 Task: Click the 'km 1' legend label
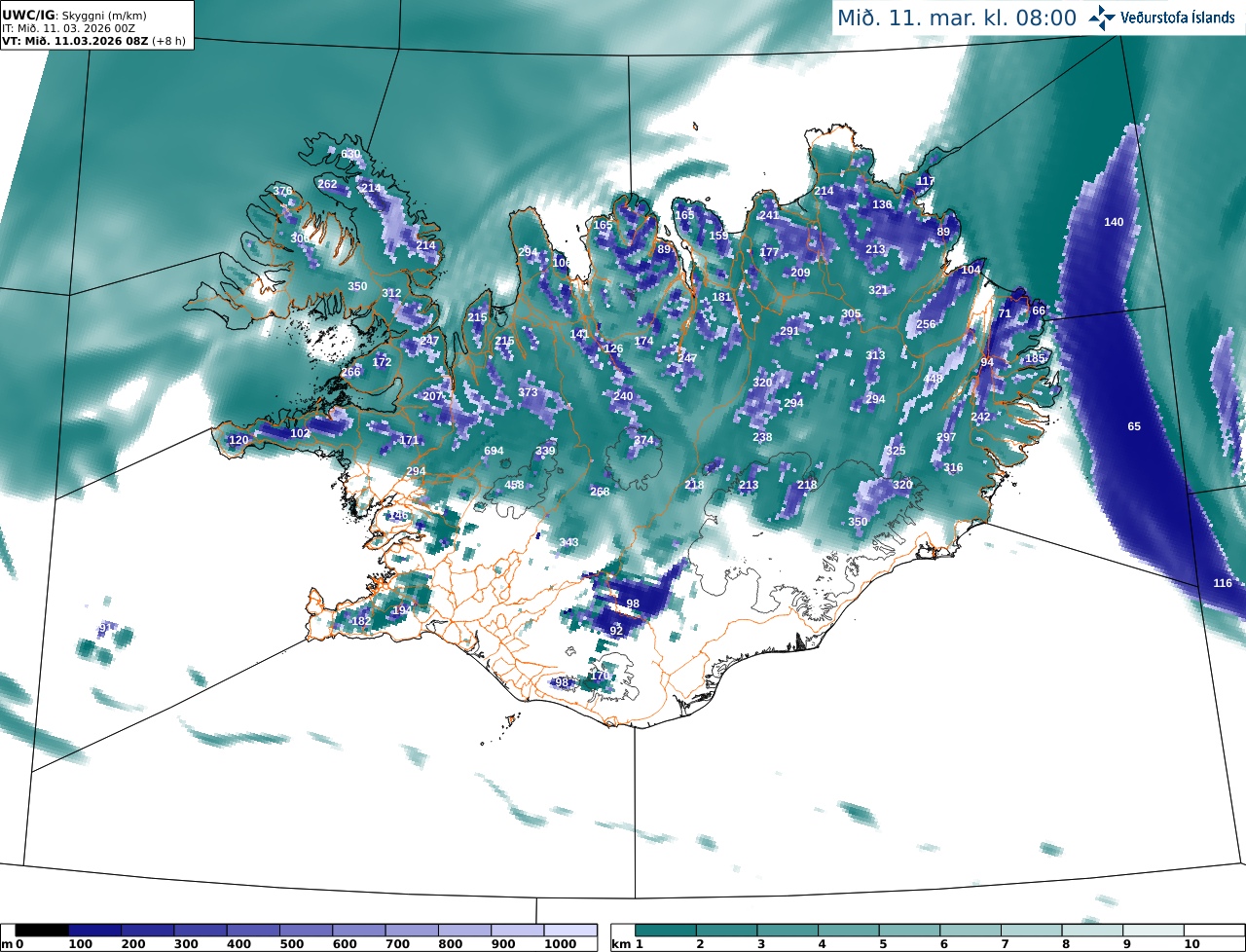coord(627,944)
